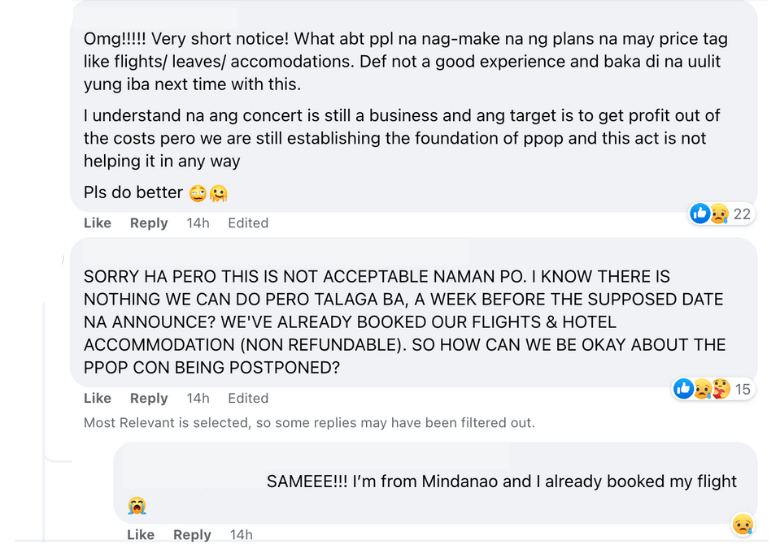Open the 15 reactions count

[x=743, y=390]
